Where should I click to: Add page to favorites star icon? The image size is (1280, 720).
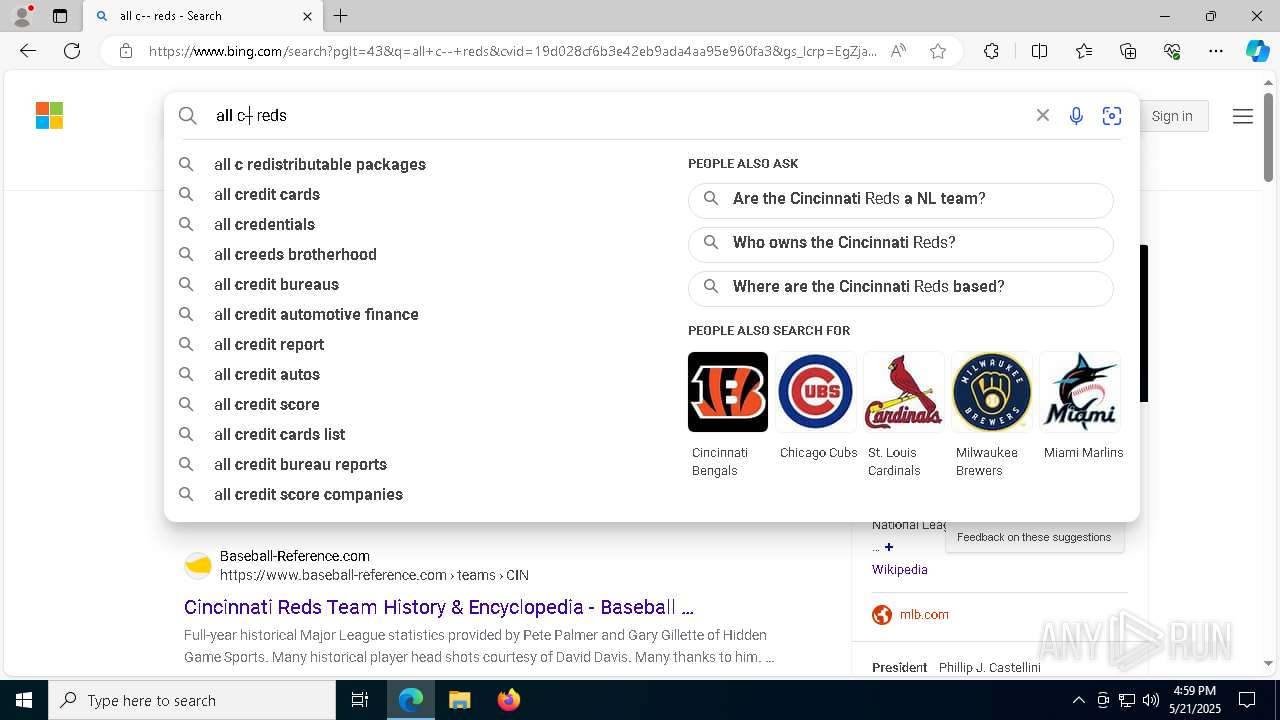[x=938, y=51]
